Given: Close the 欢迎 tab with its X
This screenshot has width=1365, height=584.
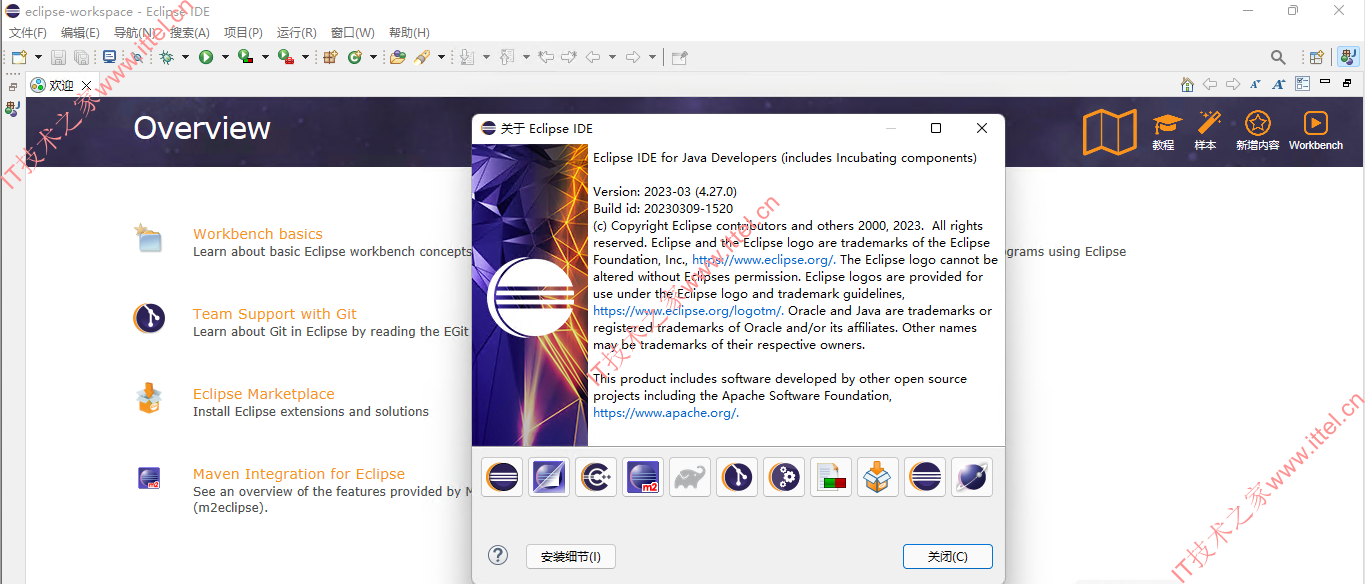Looking at the screenshot, I should coord(86,85).
